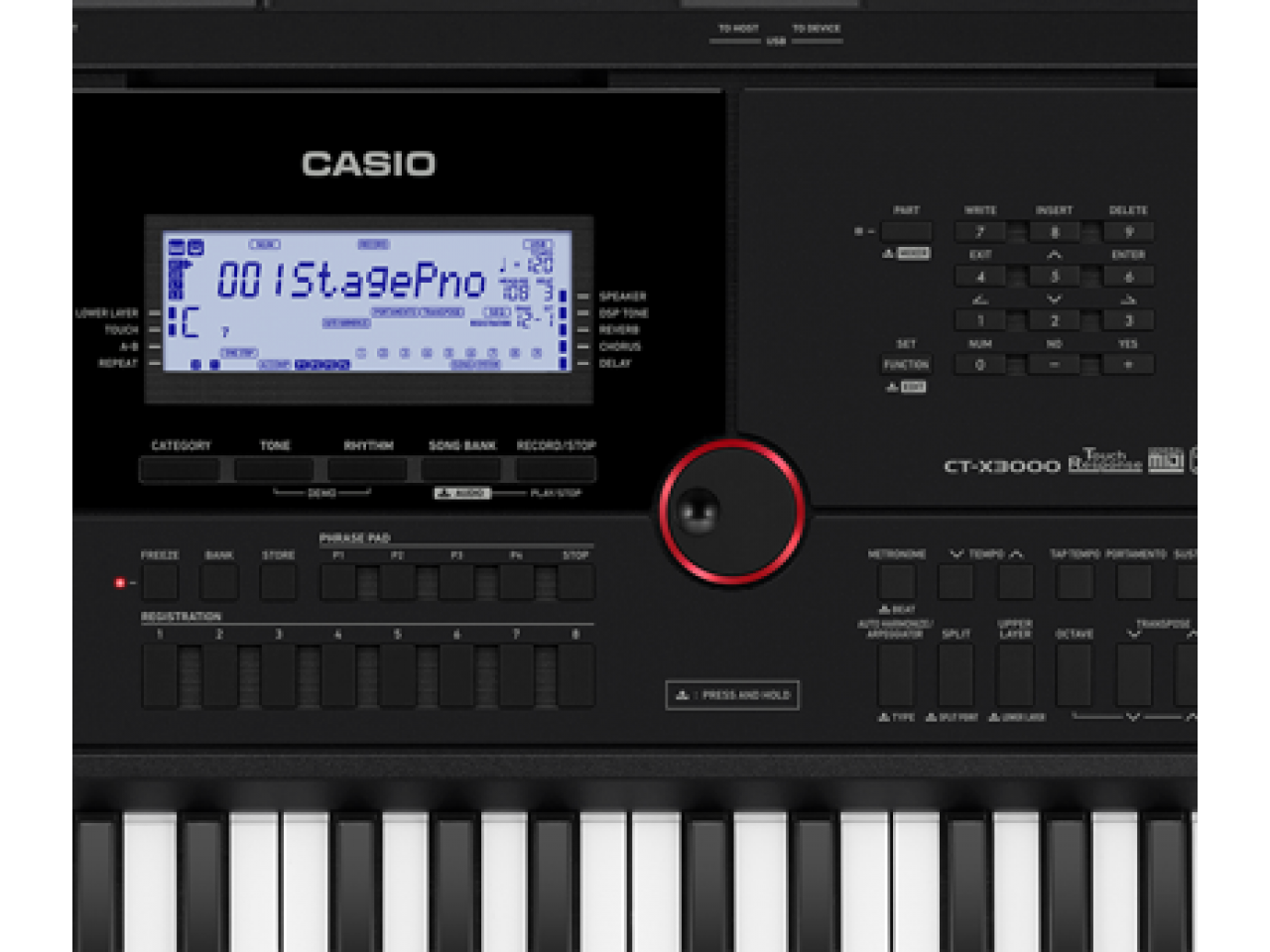Toggle the SPLIT button
The image size is (1270, 952).
coord(956,674)
